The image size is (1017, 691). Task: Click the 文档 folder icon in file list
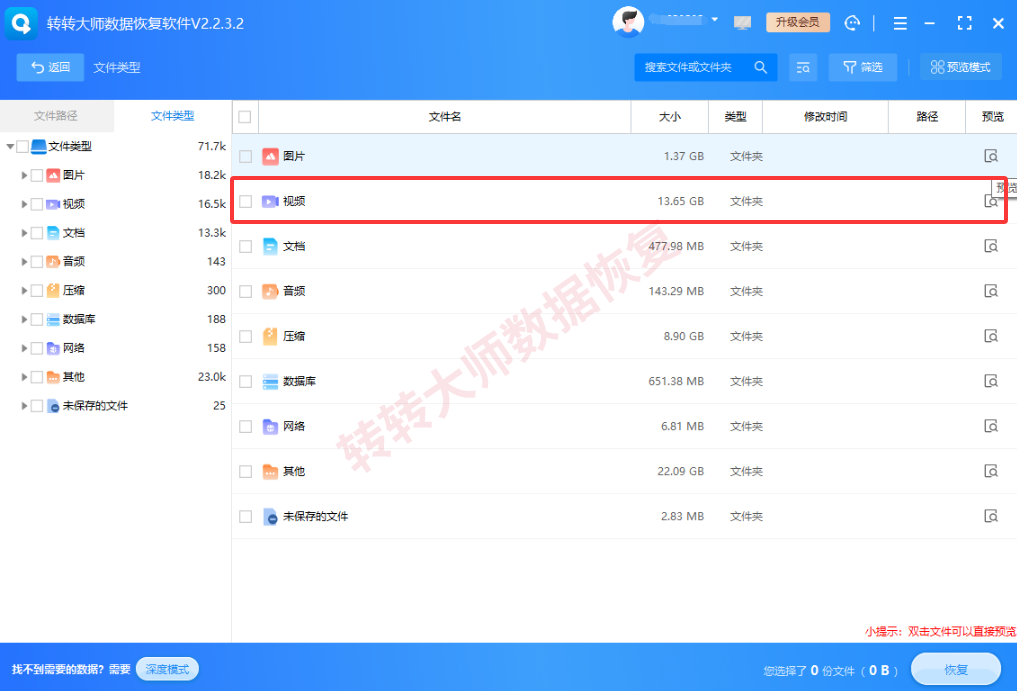pos(270,247)
